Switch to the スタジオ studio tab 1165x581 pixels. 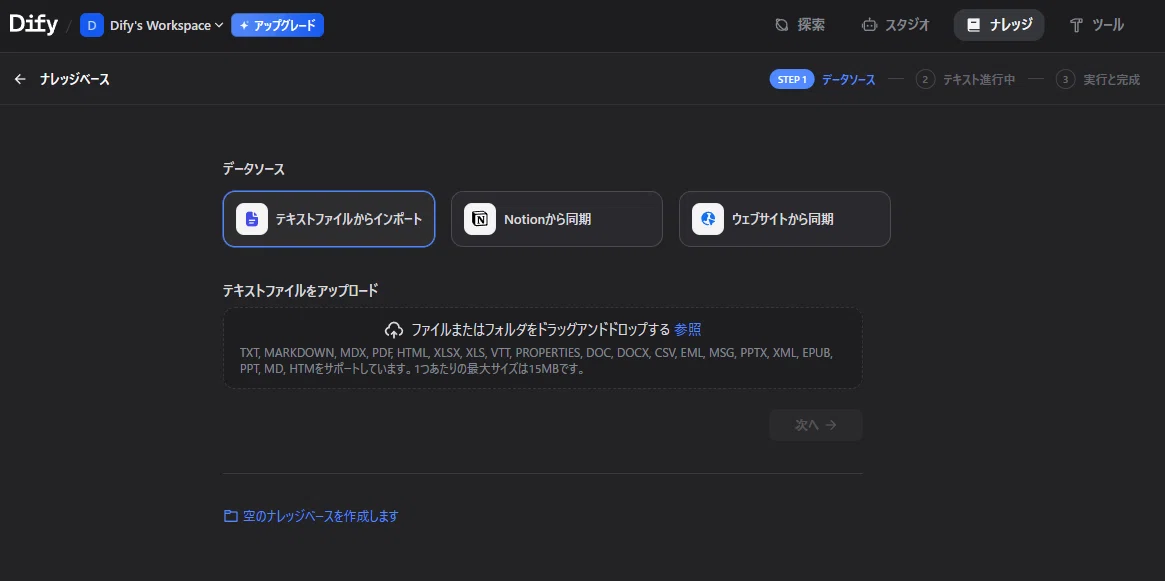point(895,25)
